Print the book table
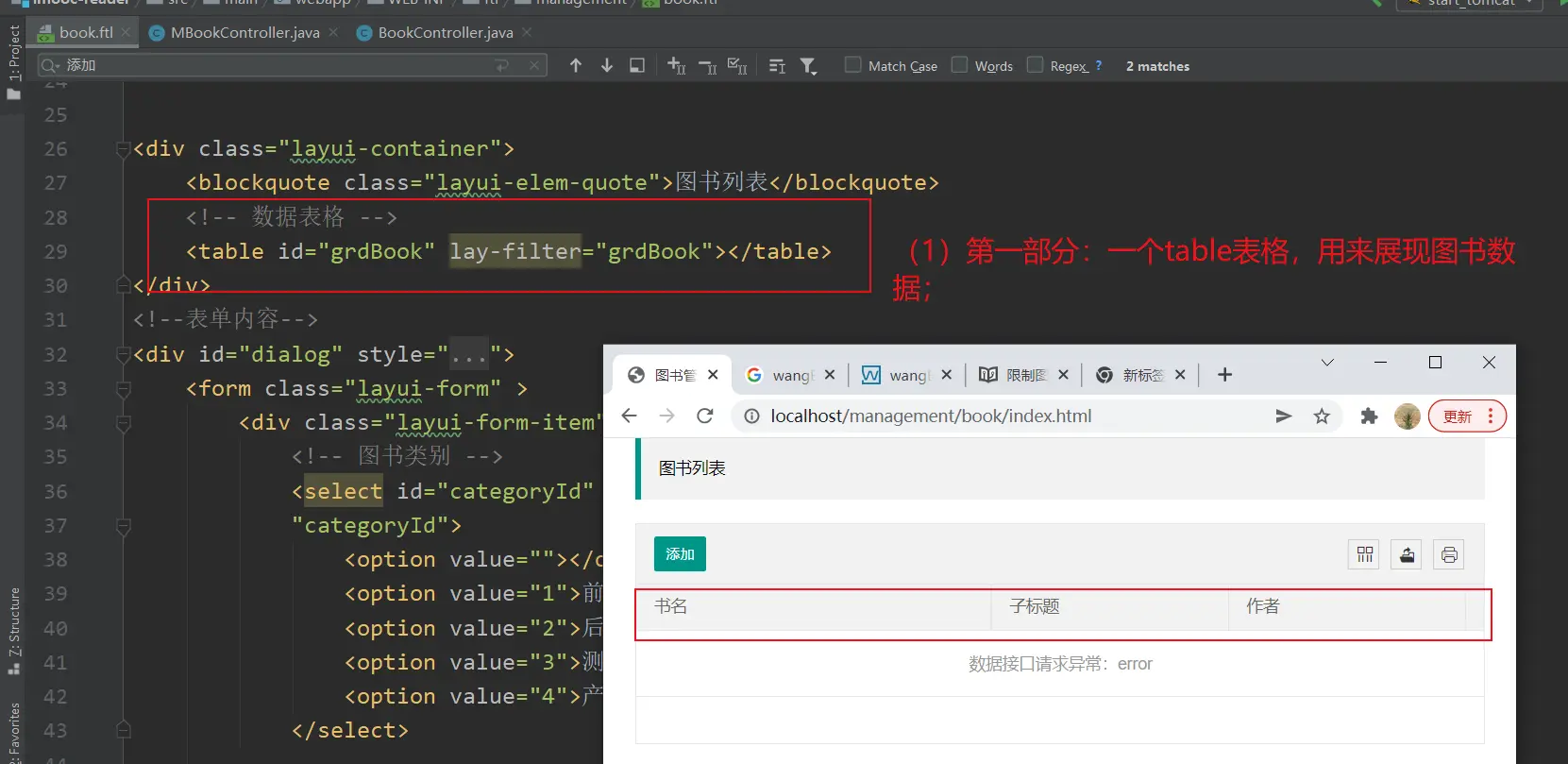1568x764 pixels. pyautogui.click(x=1449, y=554)
